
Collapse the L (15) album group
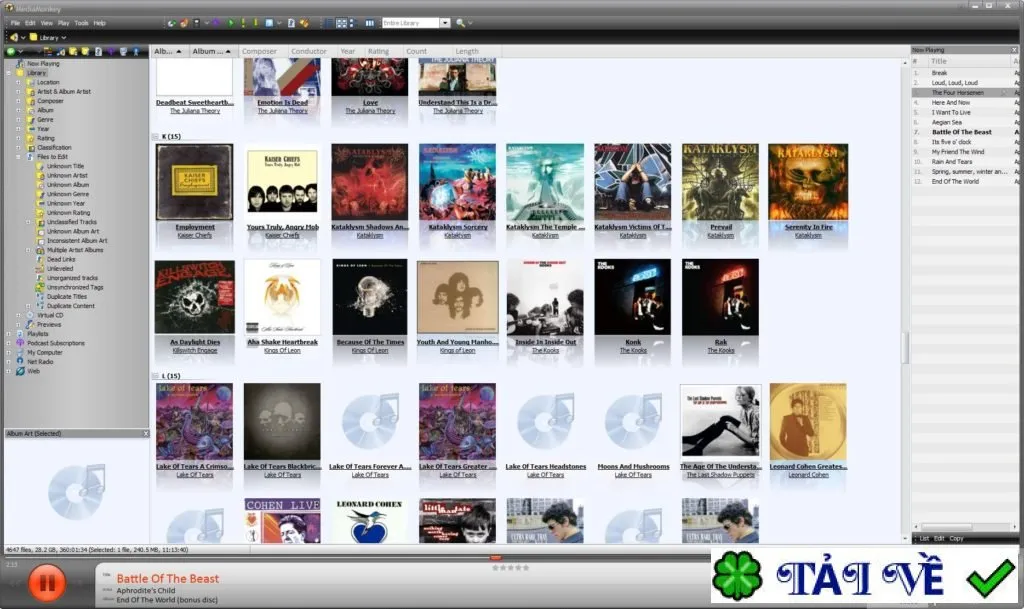(155, 376)
